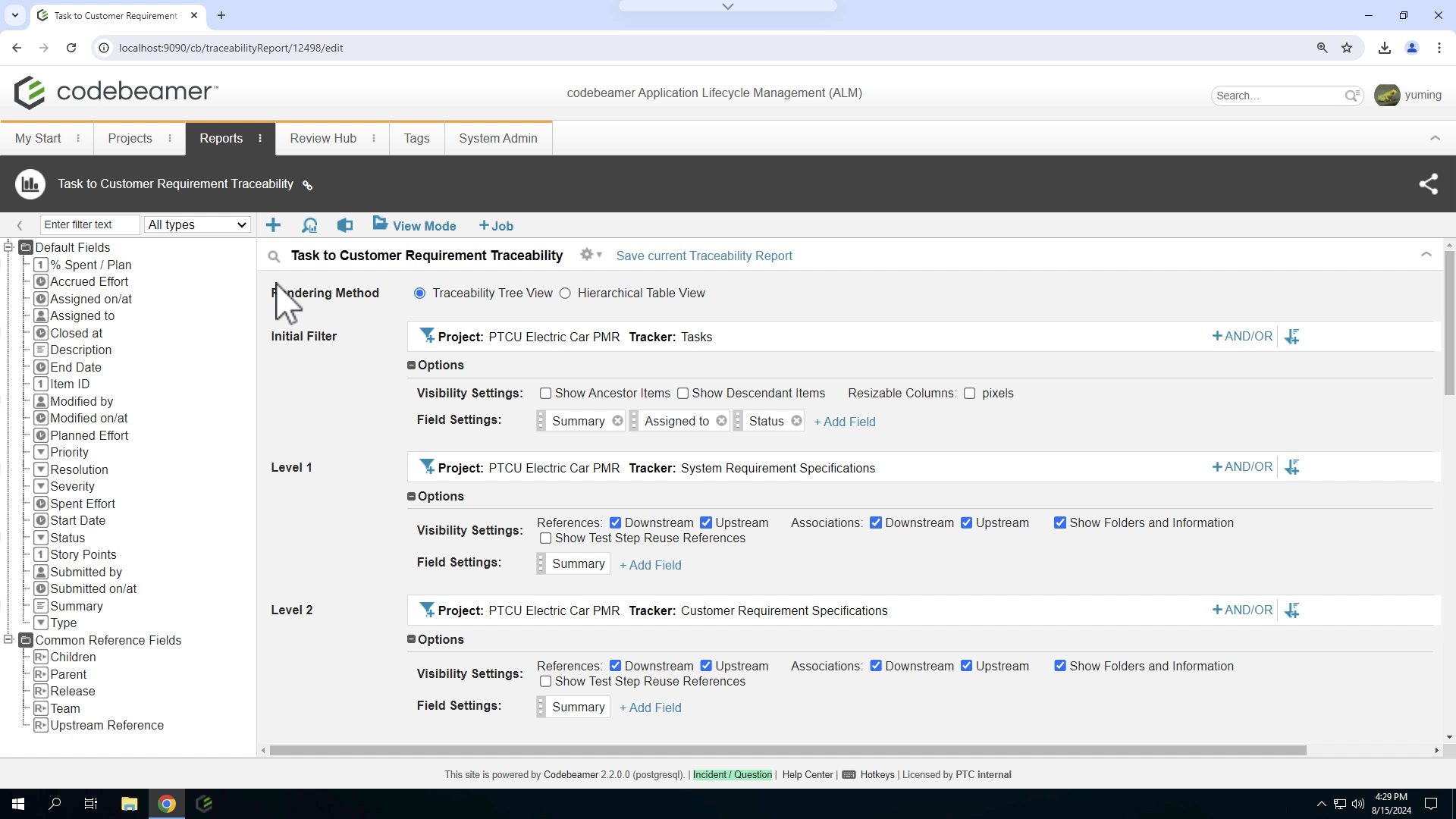Select Traceability Tree View radio button
The width and height of the screenshot is (1456, 819).
419,293
